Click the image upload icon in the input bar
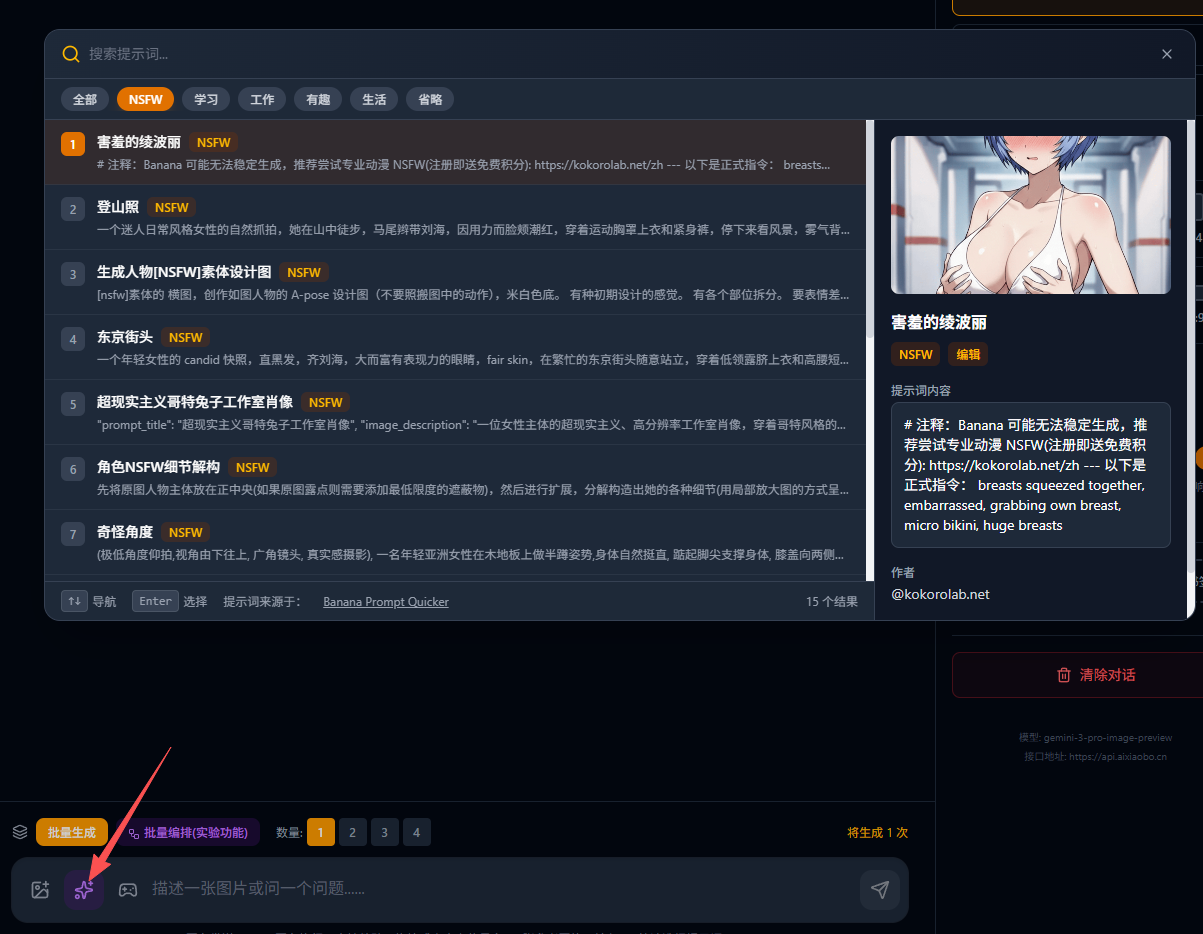 40,890
